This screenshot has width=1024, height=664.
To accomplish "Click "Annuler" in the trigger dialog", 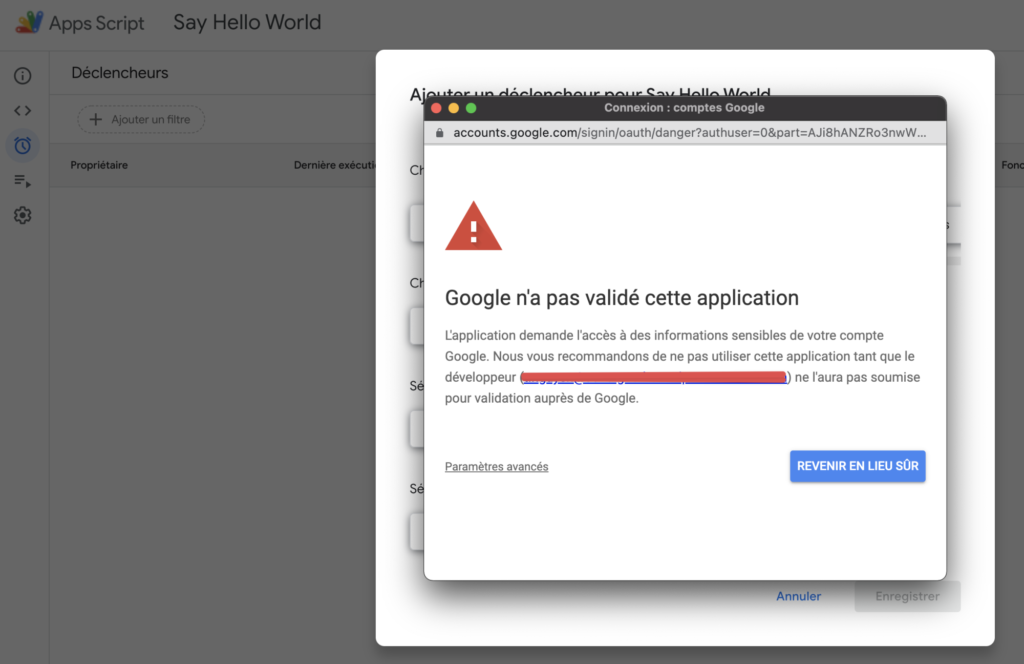I will (798, 596).
